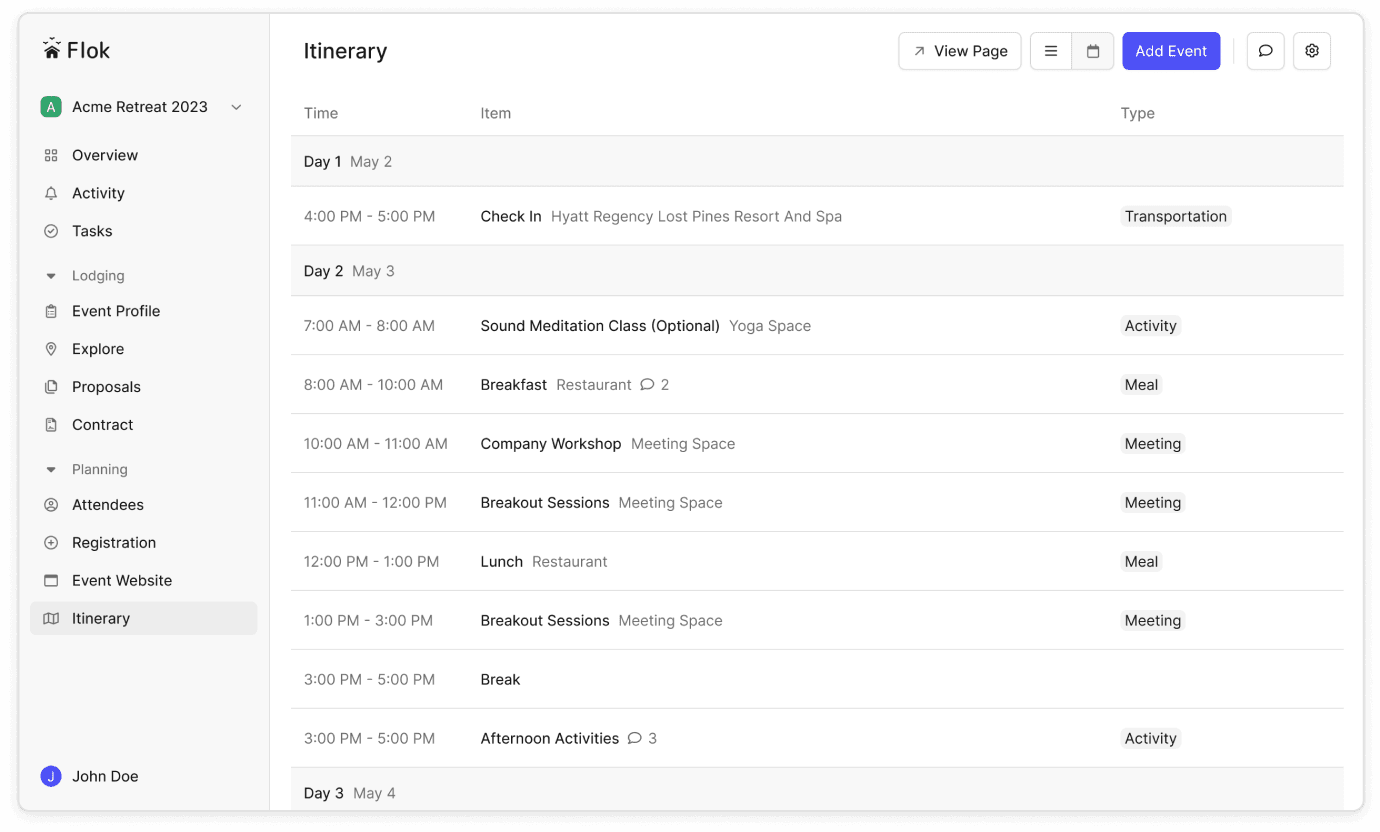
Task: Click the View Page button
Action: (959, 51)
